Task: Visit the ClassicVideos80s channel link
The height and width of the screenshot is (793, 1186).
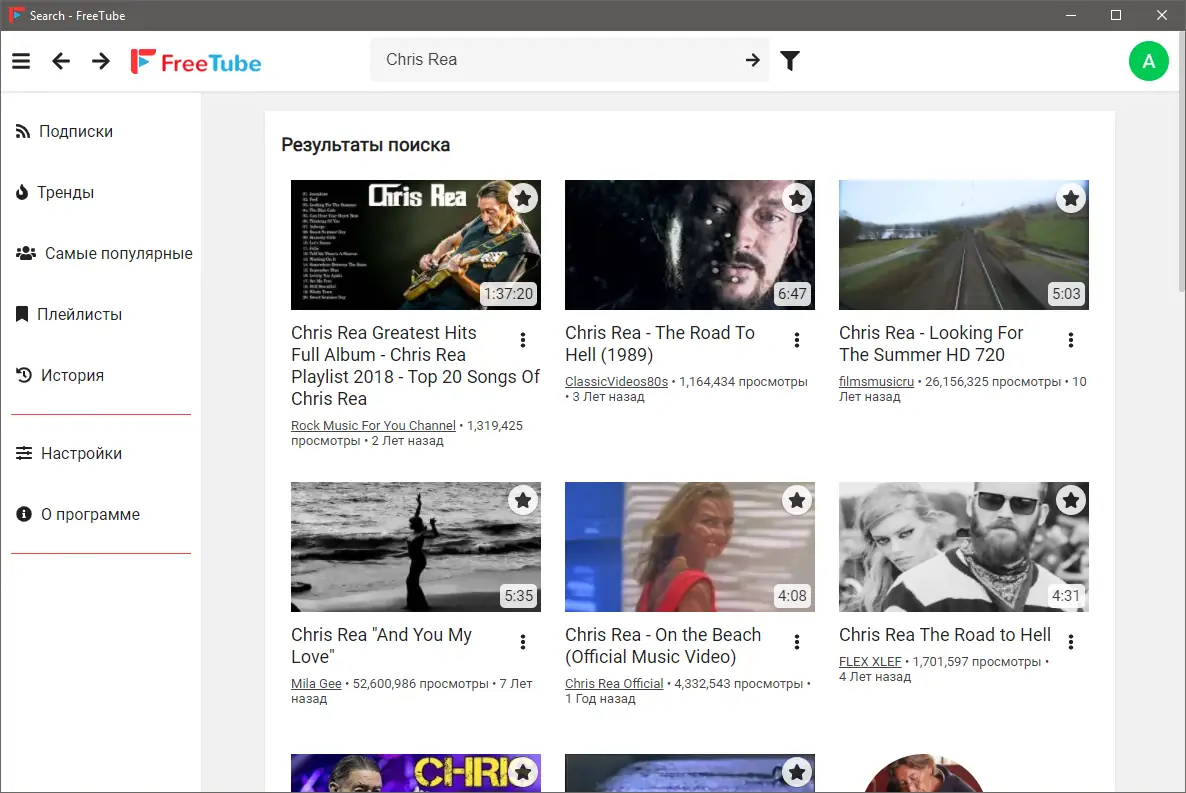Action: (617, 381)
